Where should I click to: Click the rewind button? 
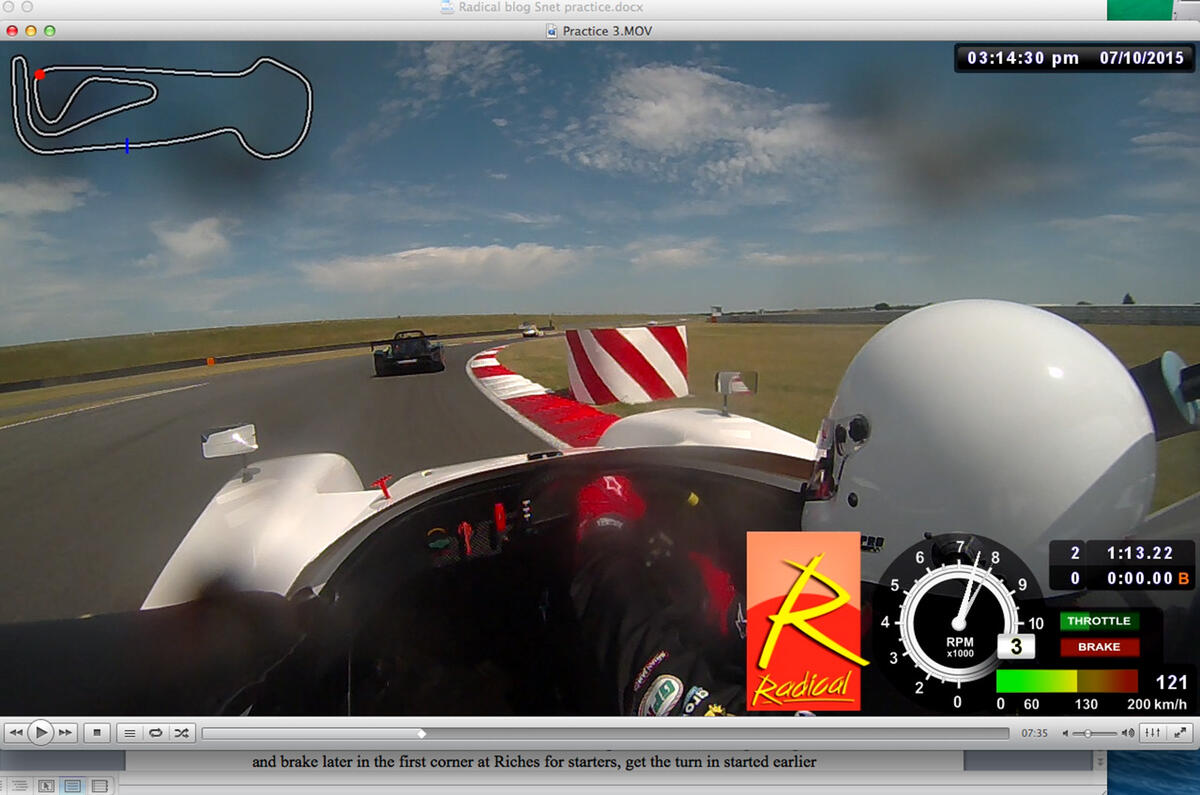pos(15,733)
